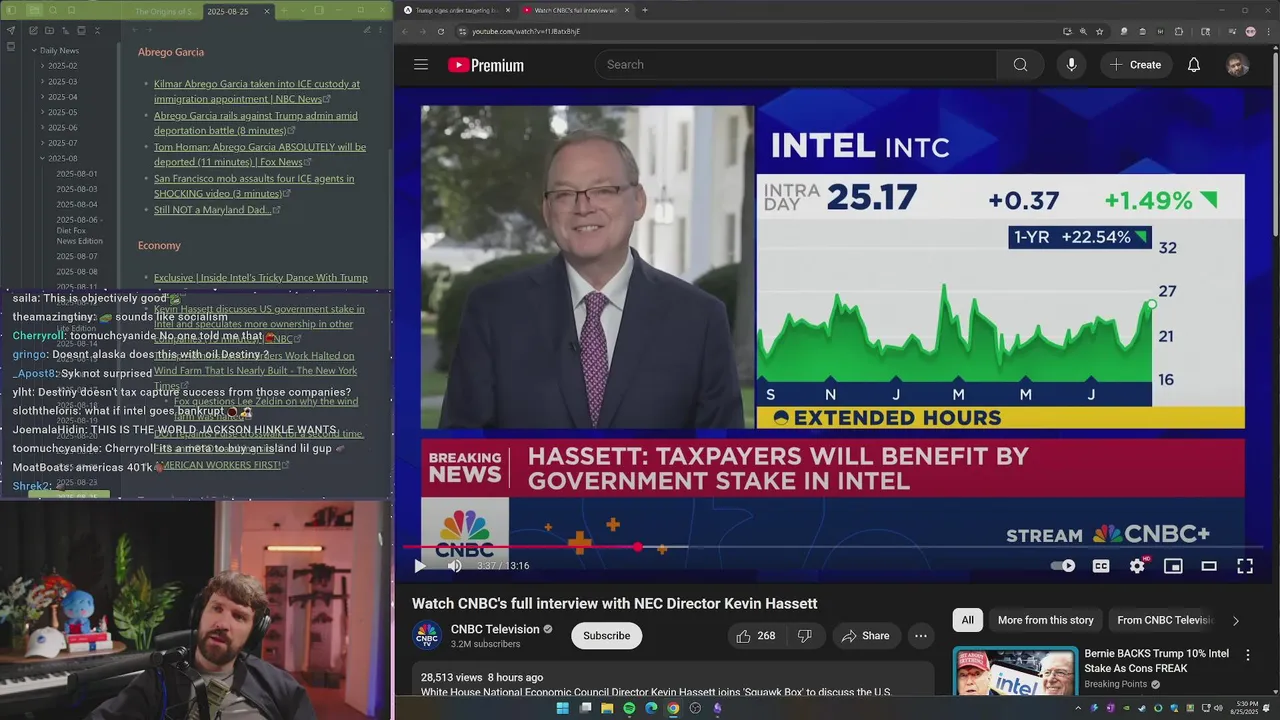Open Still NOT a Maryland Dad link
Image resolution: width=1280 pixels, height=720 pixels.
212,210
